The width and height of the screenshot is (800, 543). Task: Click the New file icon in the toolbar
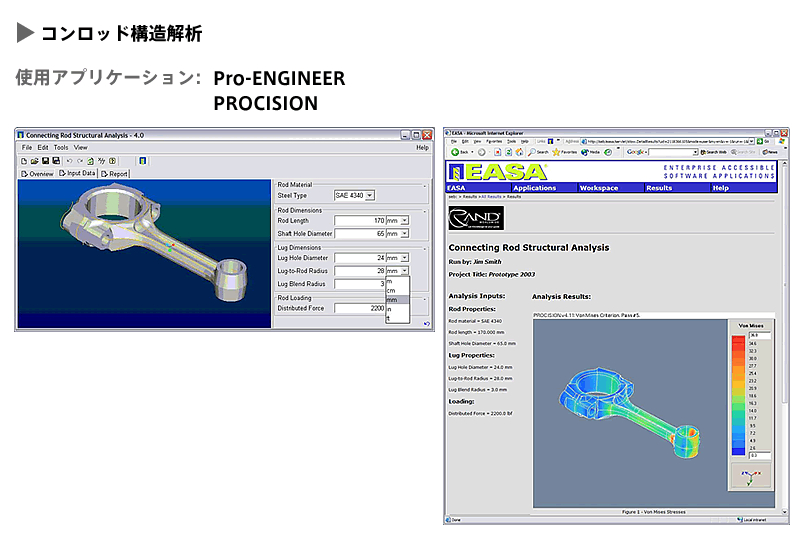click(24, 161)
